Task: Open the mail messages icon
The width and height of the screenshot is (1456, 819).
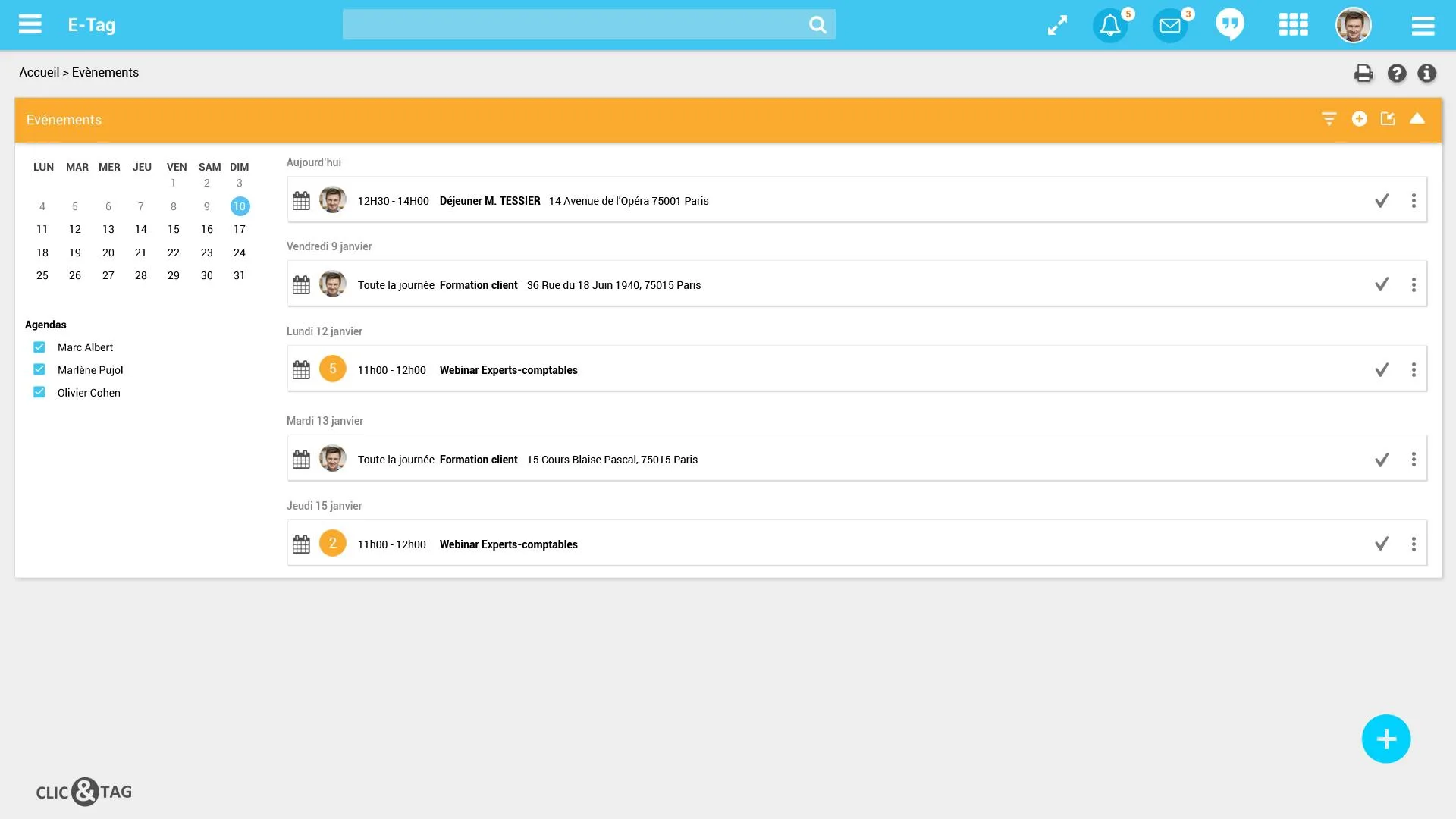Action: [1170, 25]
